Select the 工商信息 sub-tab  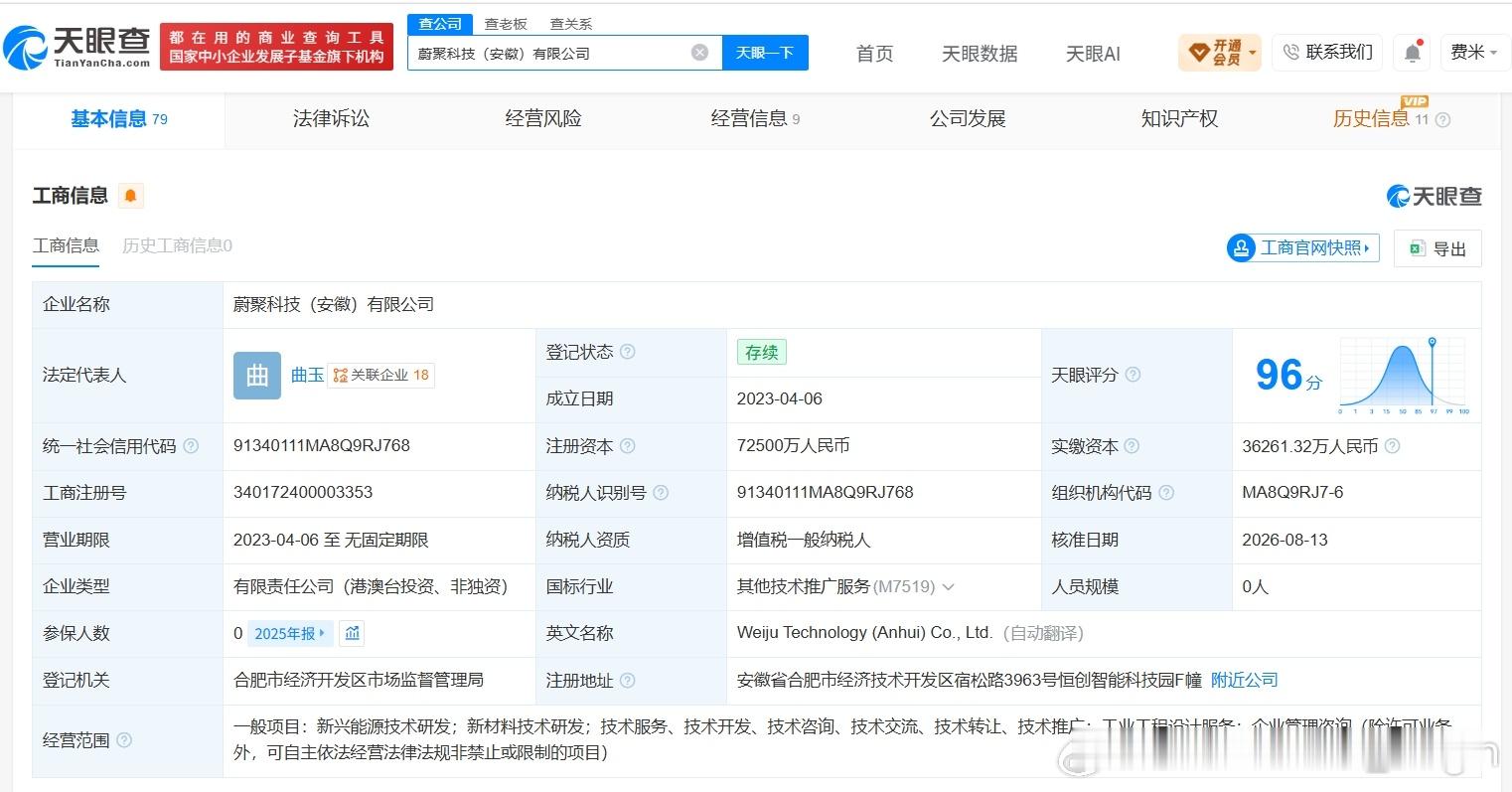(x=66, y=245)
